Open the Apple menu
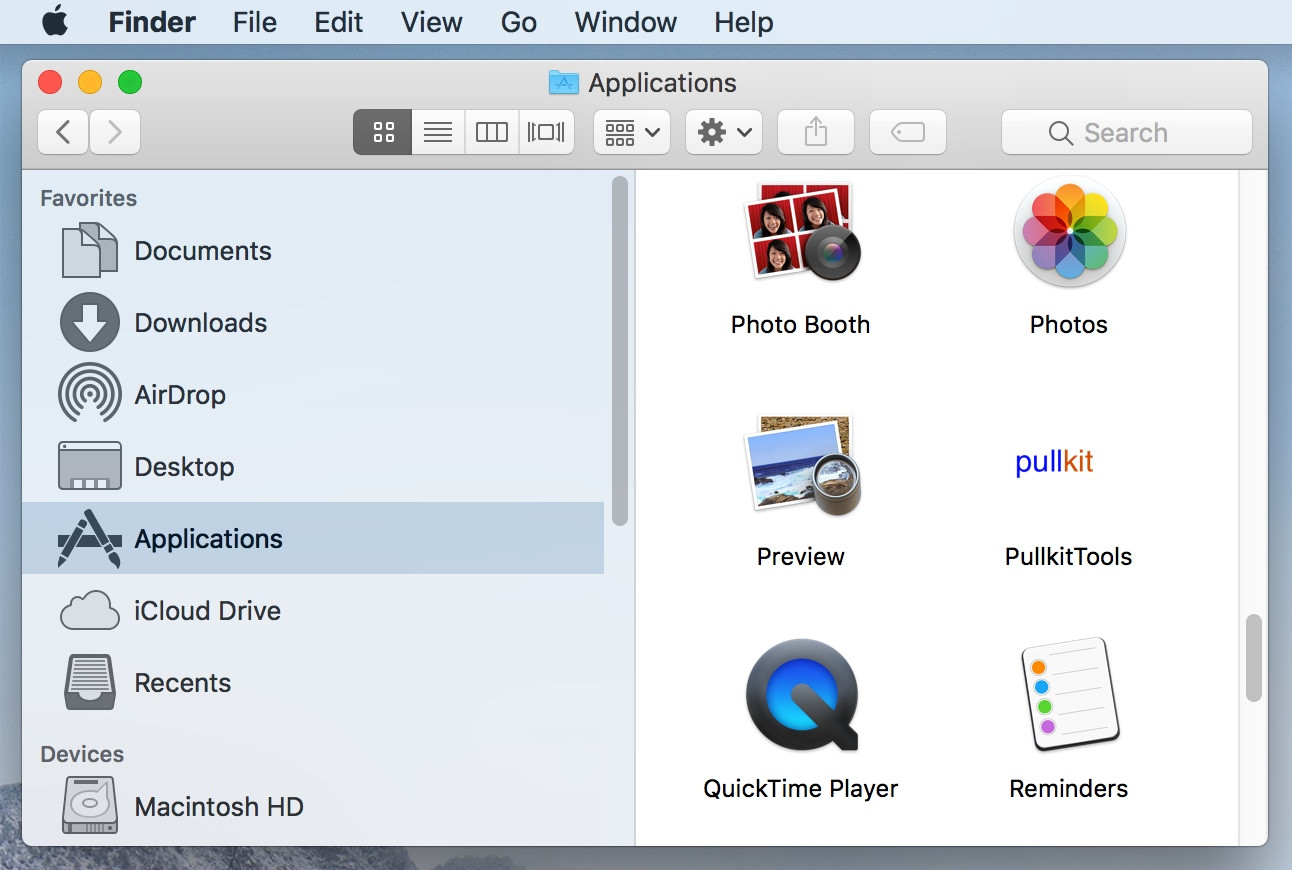 [x=55, y=21]
